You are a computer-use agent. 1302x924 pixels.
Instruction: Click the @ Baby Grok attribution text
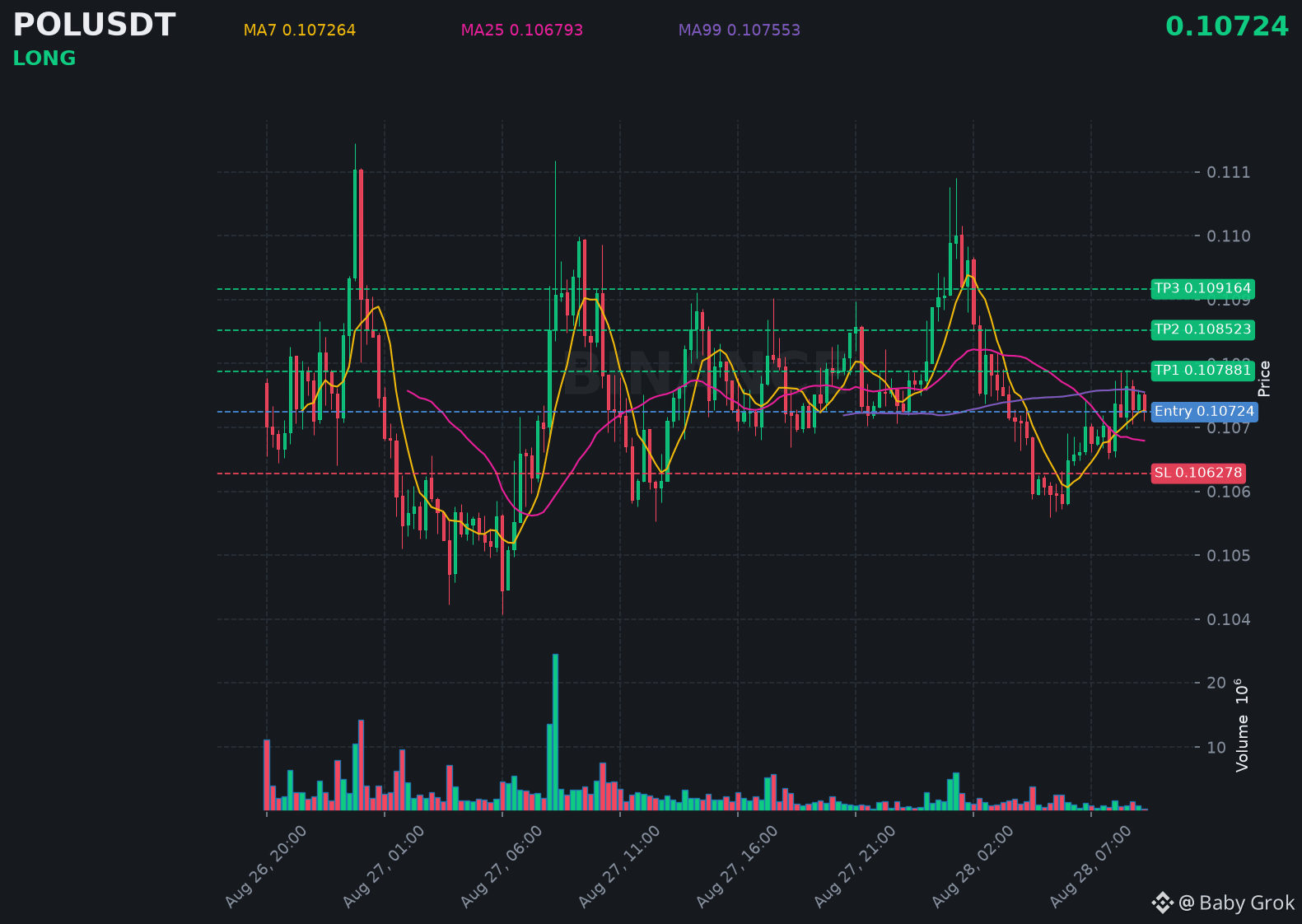pos(1237,903)
